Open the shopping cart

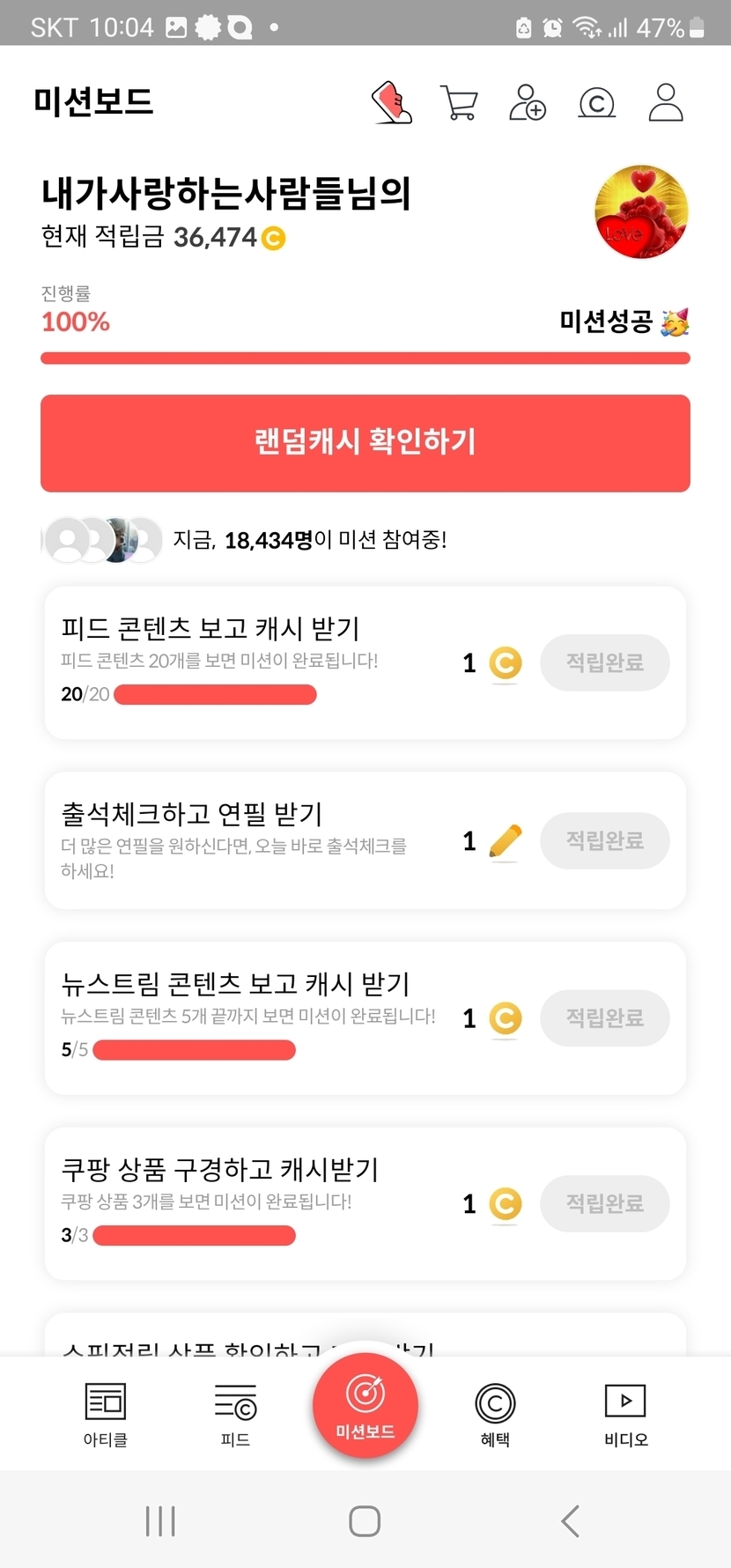pyautogui.click(x=459, y=103)
